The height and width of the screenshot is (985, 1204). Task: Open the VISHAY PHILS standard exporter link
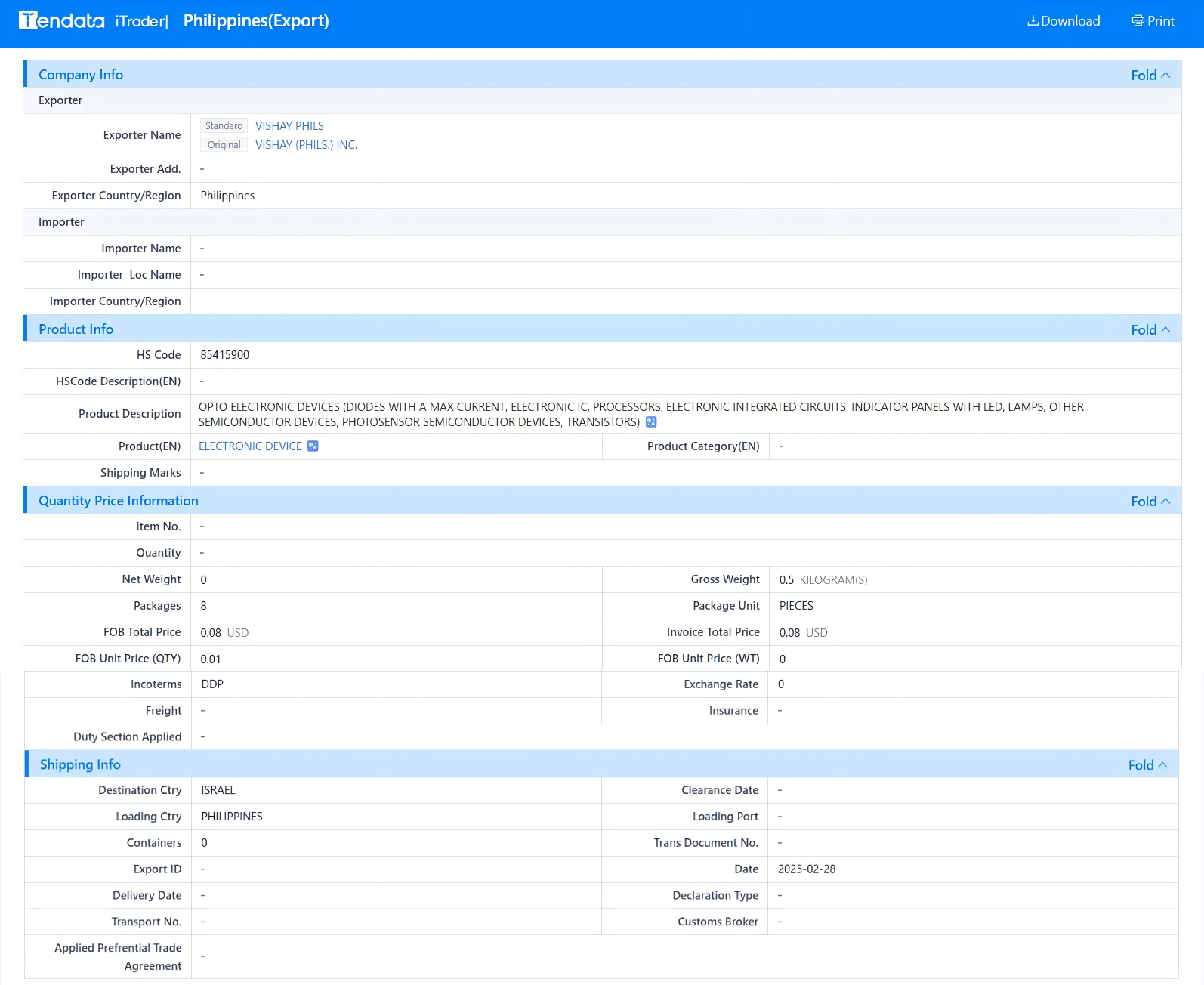point(289,126)
